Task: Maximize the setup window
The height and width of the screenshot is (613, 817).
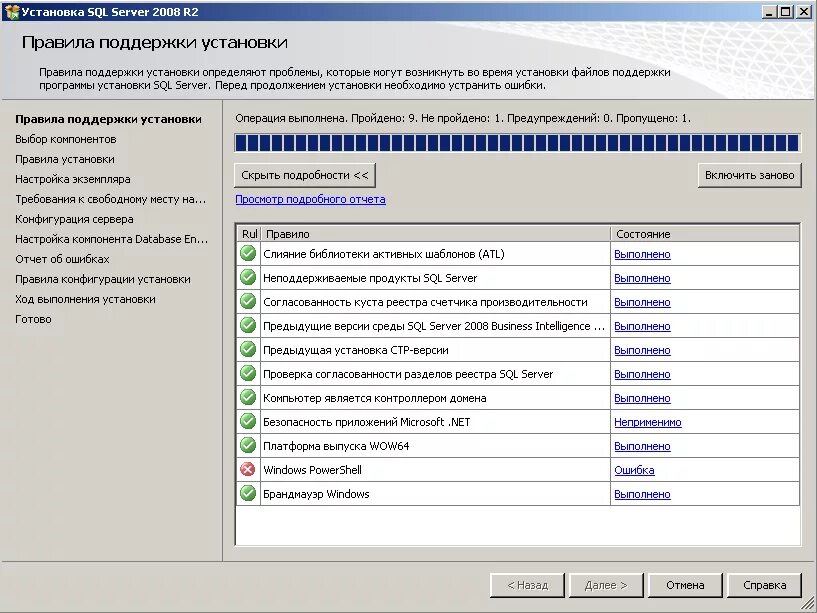Action: click(786, 11)
